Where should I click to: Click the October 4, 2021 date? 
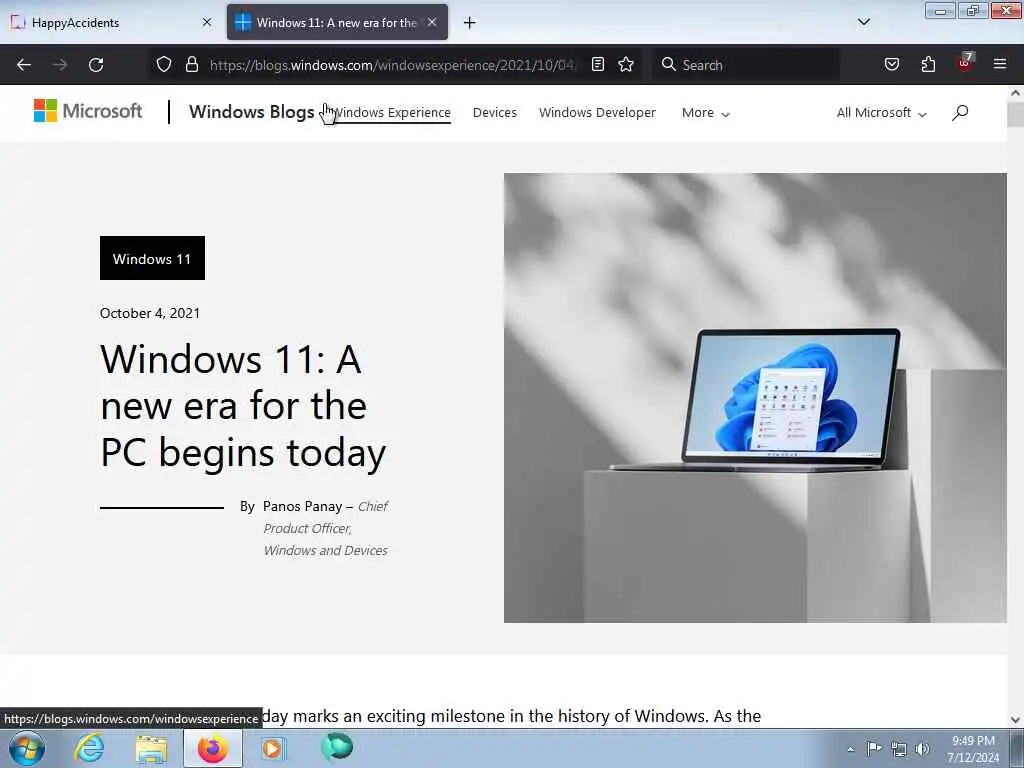150,313
